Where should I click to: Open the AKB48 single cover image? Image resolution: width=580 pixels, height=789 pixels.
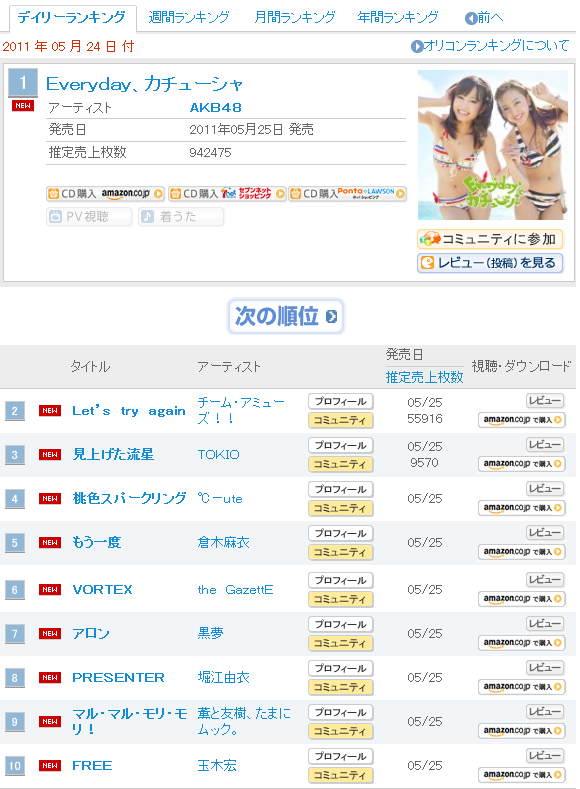pyautogui.click(x=492, y=145)
